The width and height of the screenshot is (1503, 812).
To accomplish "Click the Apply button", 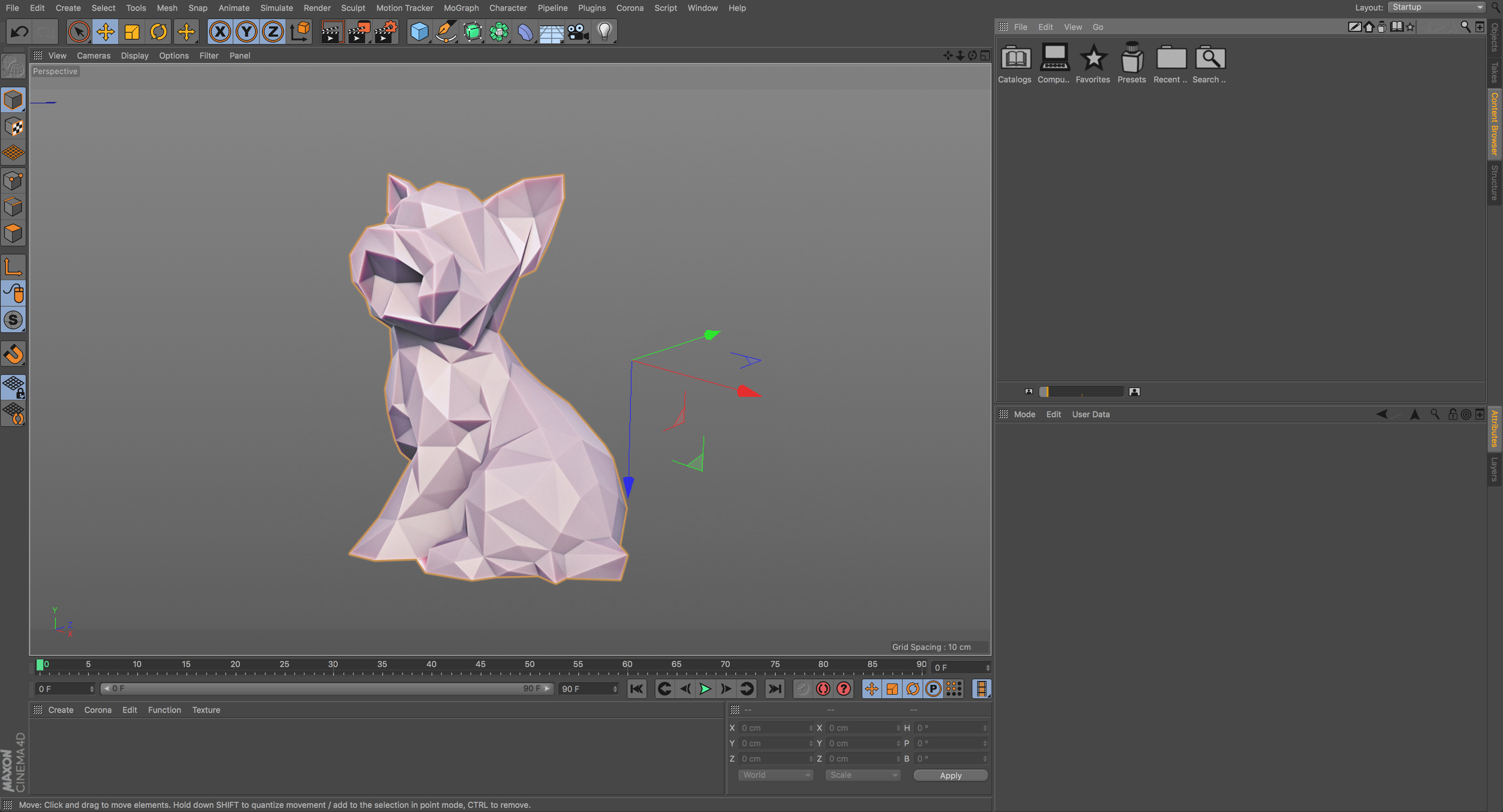I will 950,775.
